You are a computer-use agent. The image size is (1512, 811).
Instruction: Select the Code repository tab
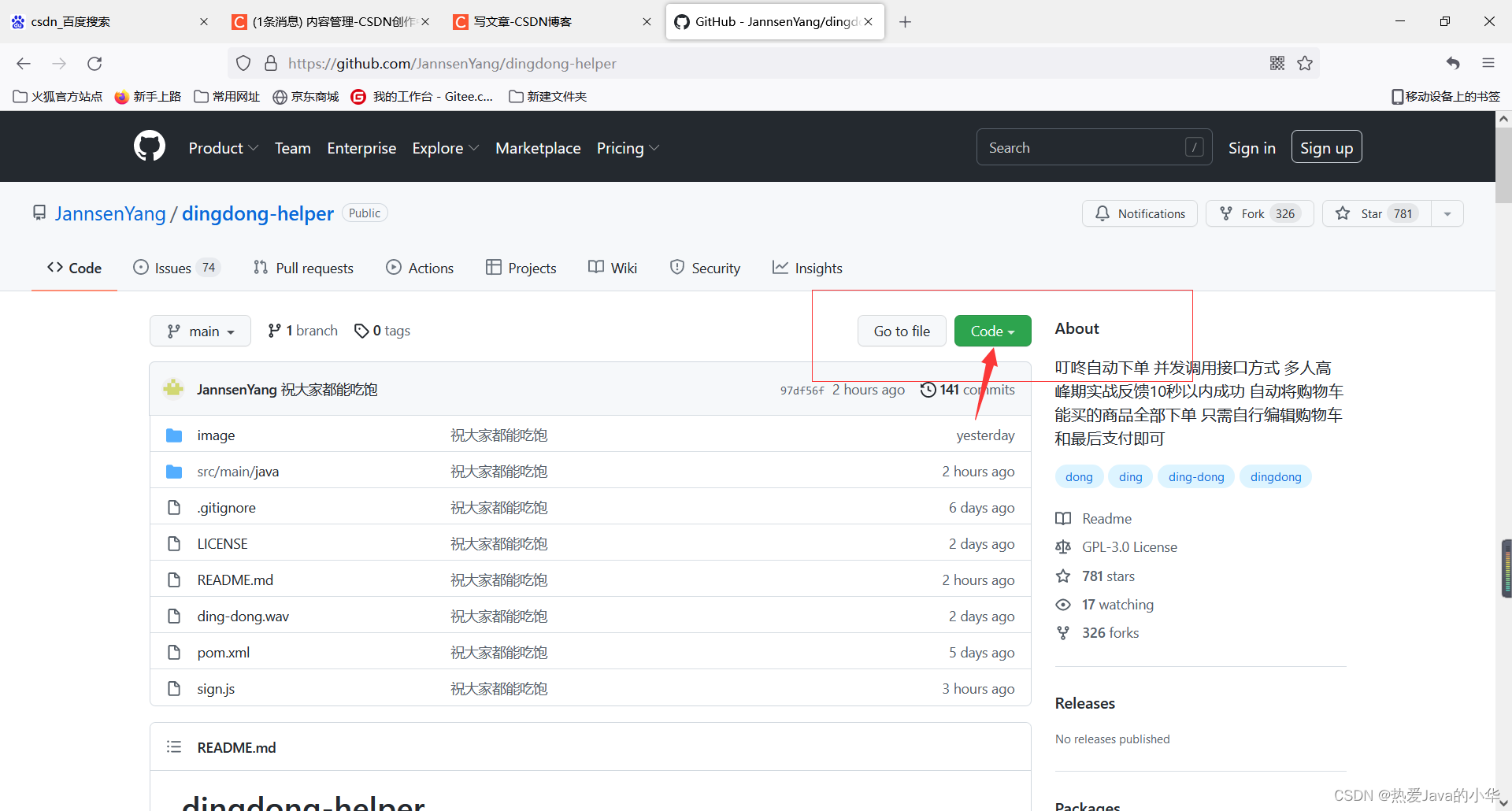point(74,268)
